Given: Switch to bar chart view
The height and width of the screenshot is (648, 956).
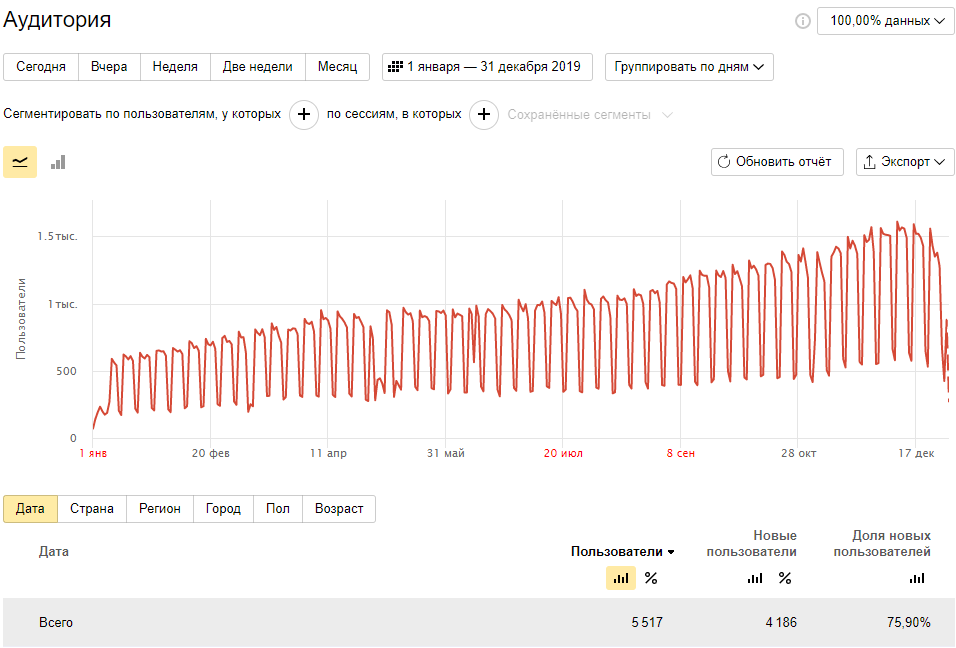Looking at the screenshot, I should [58, 162].
